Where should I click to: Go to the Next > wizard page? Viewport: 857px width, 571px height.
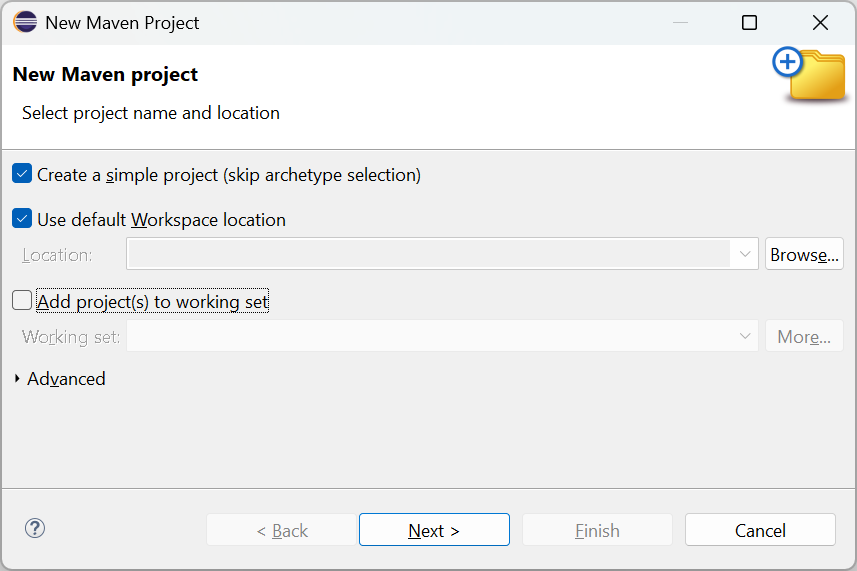tap(434, 530)
